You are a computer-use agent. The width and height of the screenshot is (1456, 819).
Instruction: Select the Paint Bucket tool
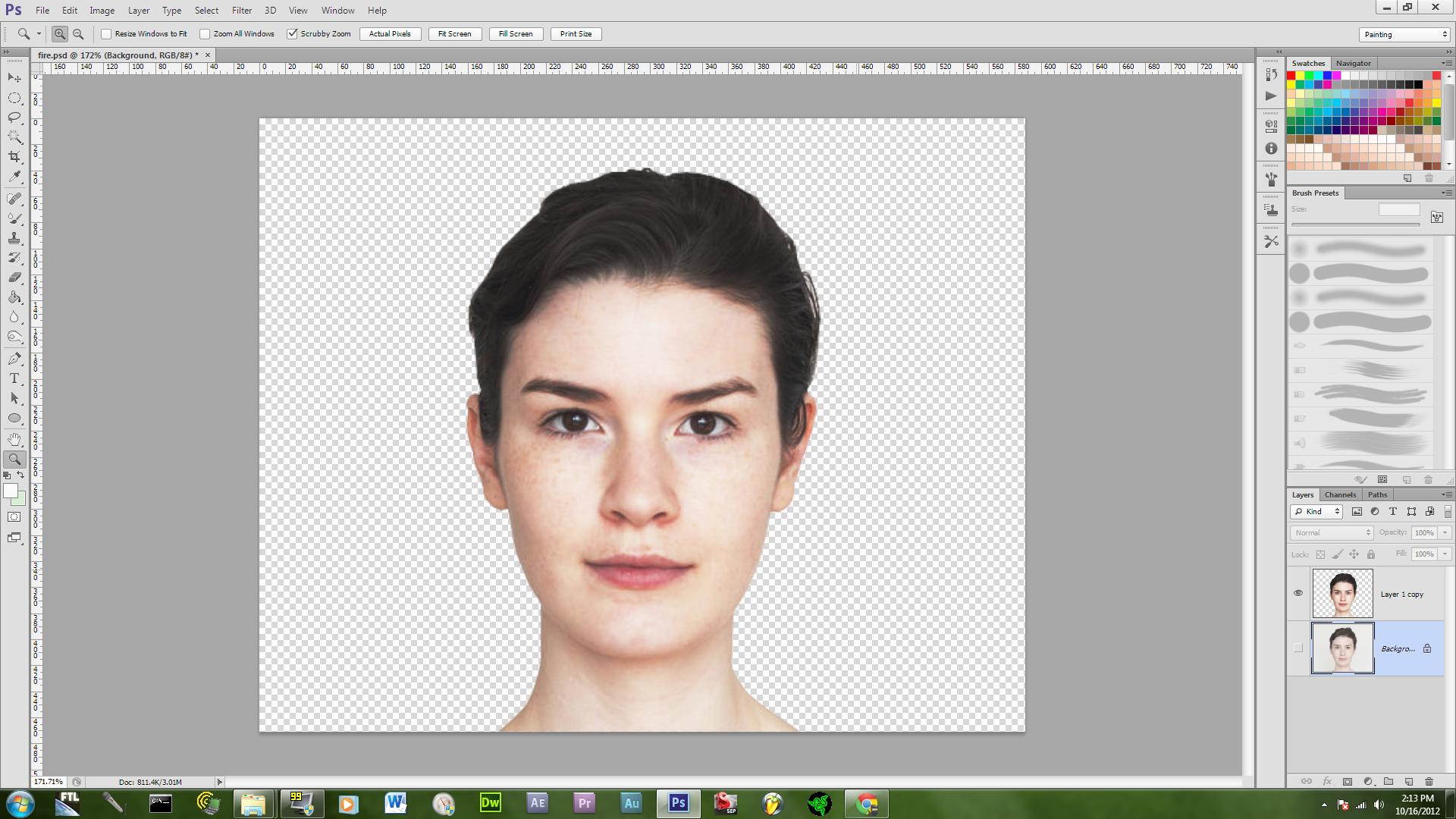click(x=14, y=297)
